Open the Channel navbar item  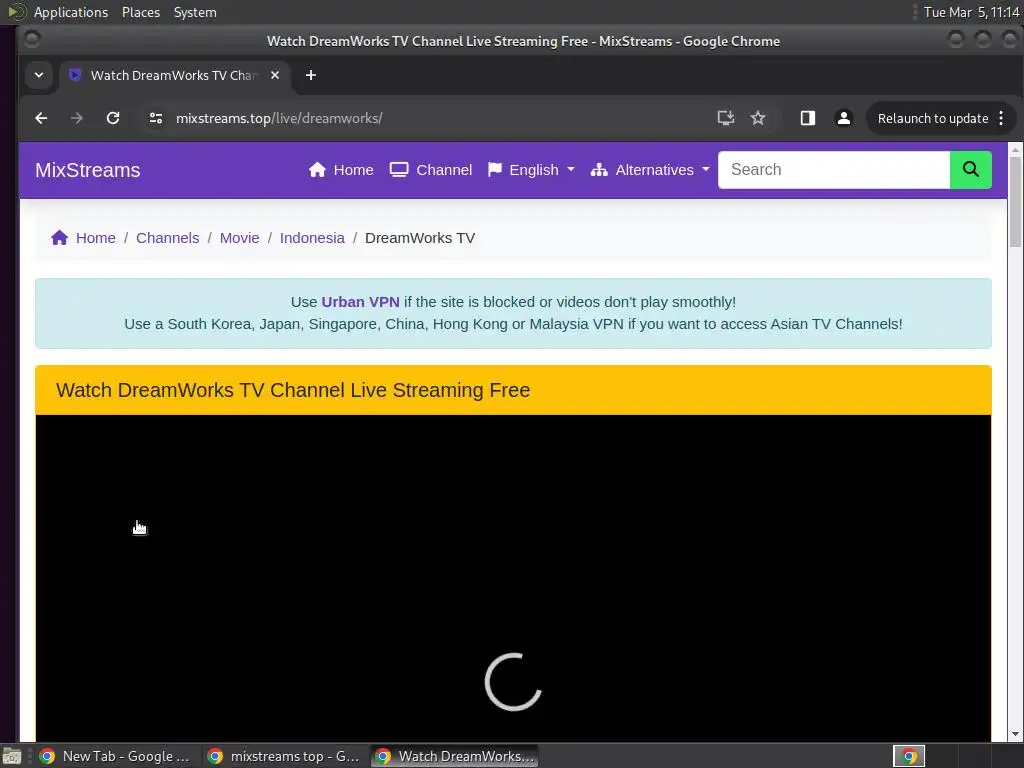tap(431, 170)
